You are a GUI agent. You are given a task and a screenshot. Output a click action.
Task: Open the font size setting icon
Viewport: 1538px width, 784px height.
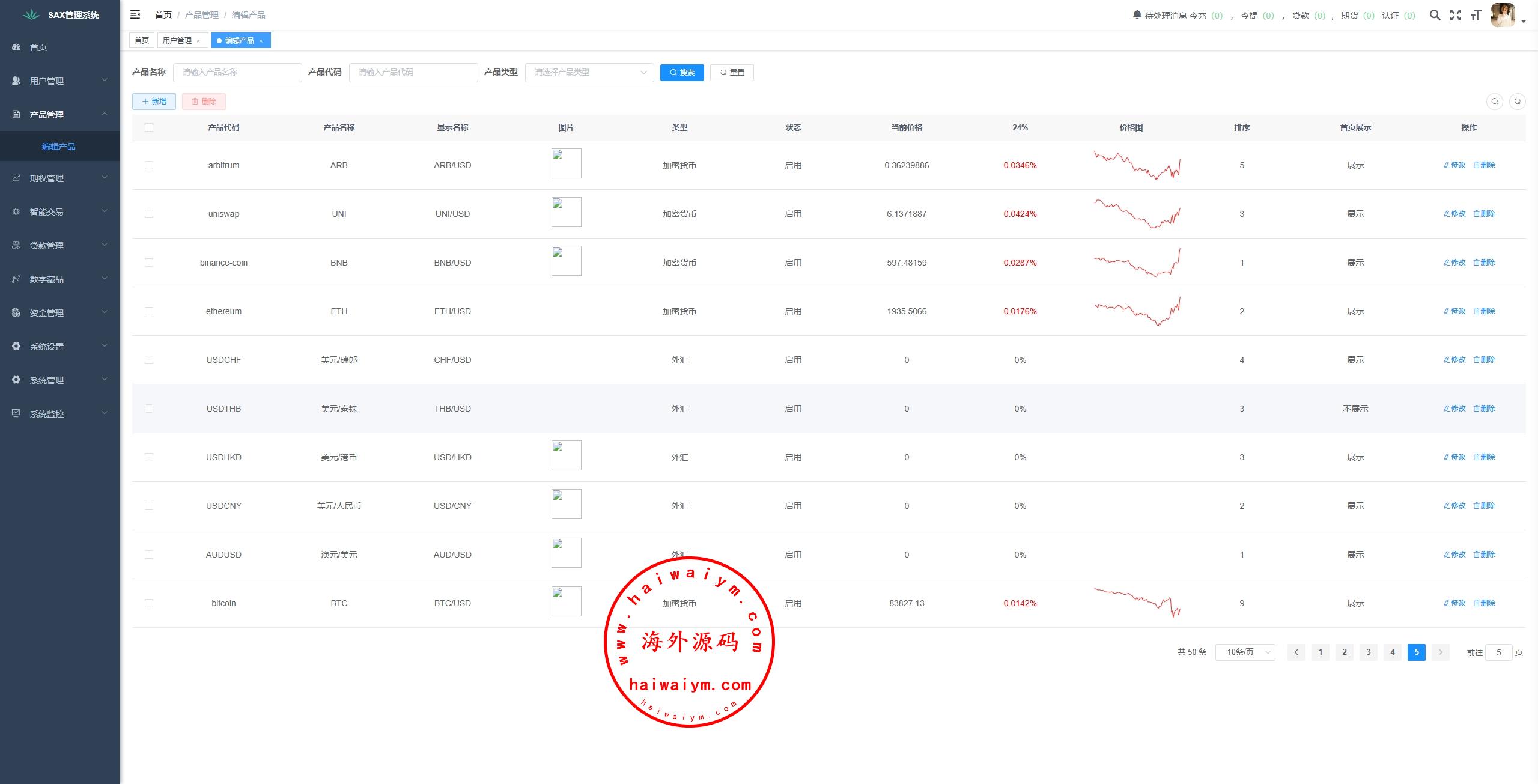click(1476, 15)
